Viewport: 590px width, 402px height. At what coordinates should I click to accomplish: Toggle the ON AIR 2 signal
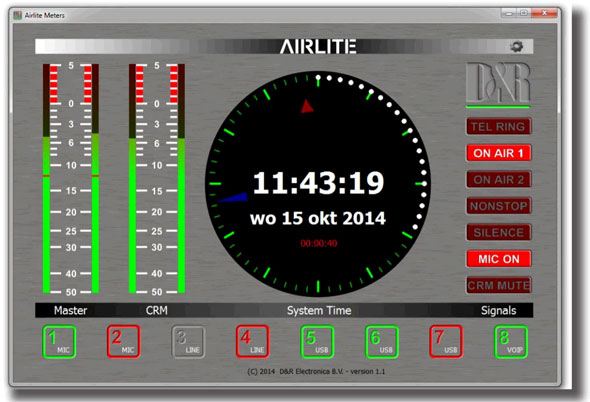click(x=499, y=180)
